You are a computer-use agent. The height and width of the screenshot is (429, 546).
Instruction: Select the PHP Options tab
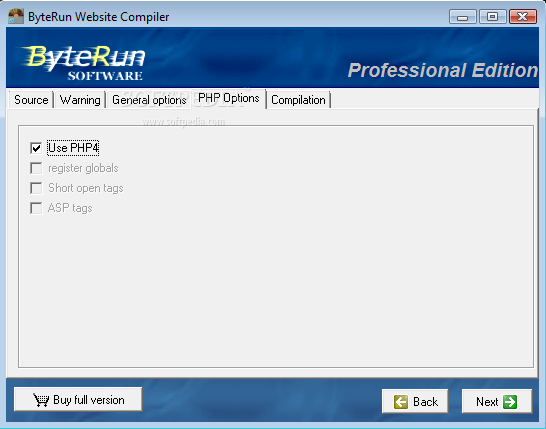tap(229, 98)
